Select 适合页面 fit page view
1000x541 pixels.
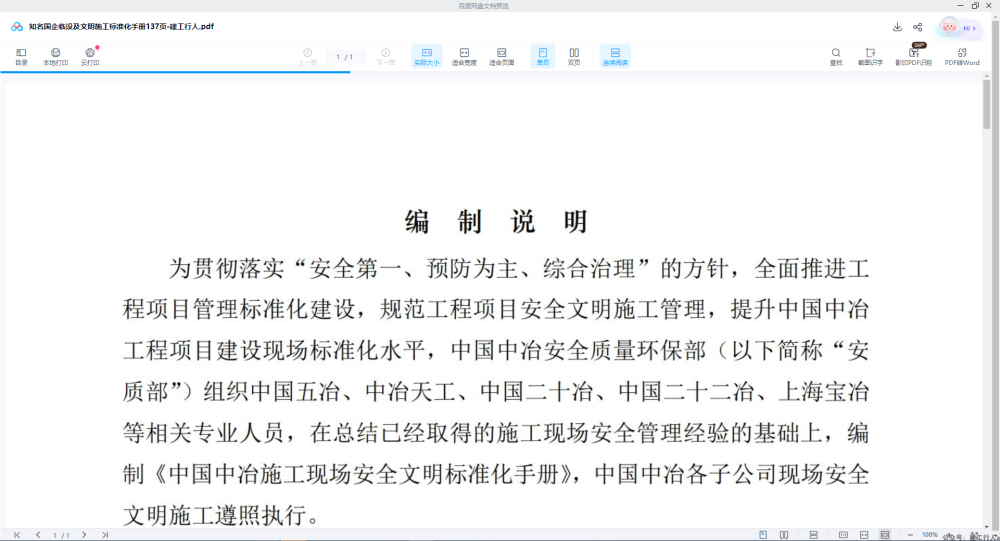[x=502, y=56]
